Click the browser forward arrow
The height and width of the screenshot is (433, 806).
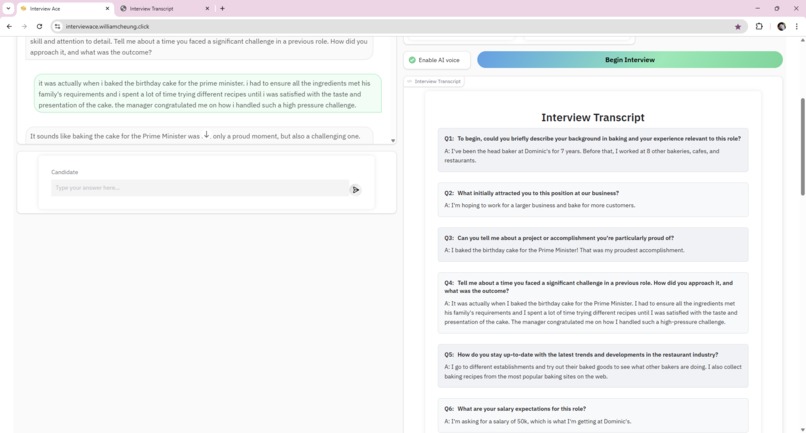(x=24, y=26)
